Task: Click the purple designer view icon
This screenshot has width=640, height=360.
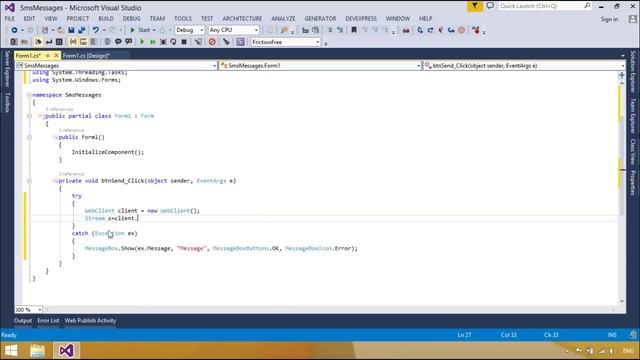Action: click(240, 42)
